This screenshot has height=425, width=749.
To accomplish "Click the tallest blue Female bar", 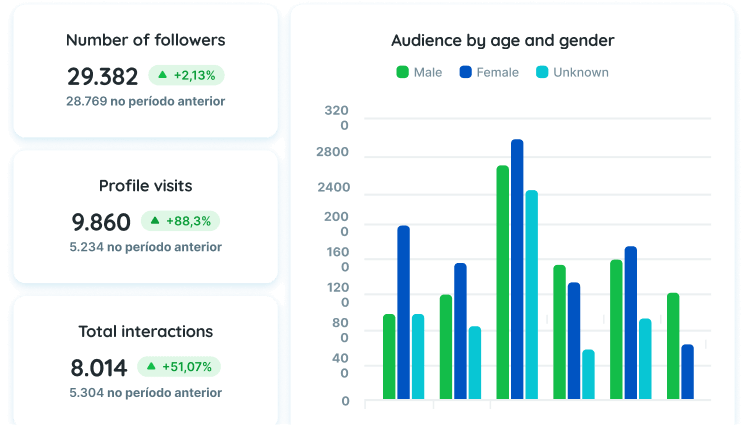I will pos(517,269).
